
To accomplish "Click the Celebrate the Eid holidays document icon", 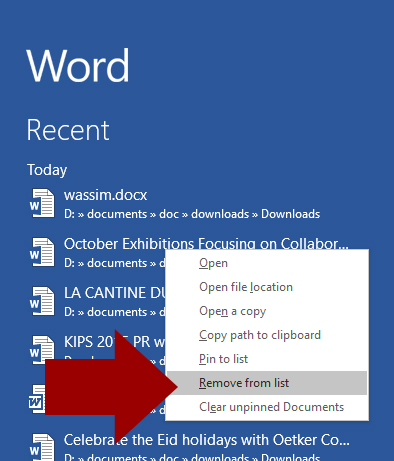I will coord(42,447).
